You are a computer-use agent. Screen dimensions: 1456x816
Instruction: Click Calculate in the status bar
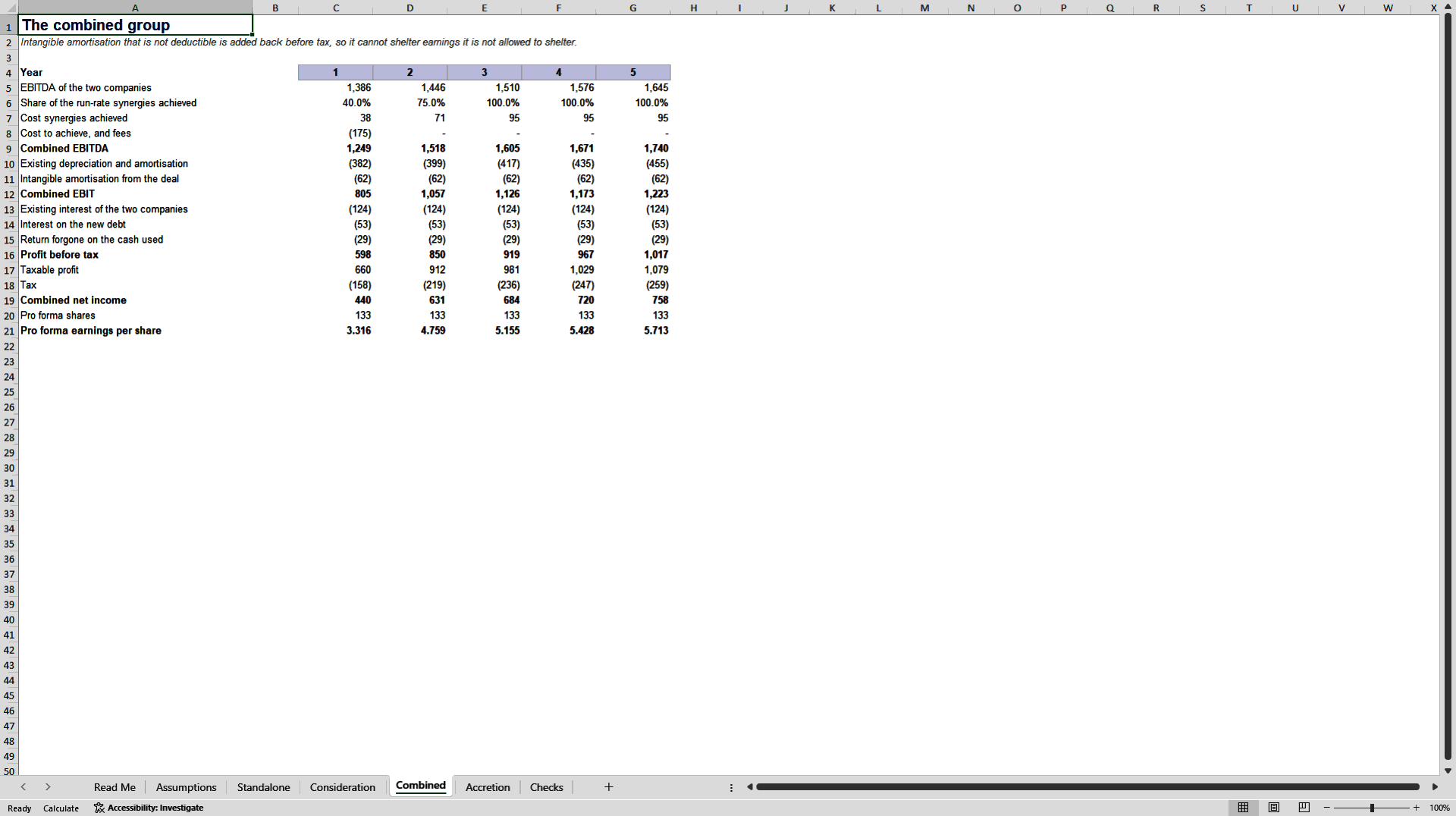[61, 808]
